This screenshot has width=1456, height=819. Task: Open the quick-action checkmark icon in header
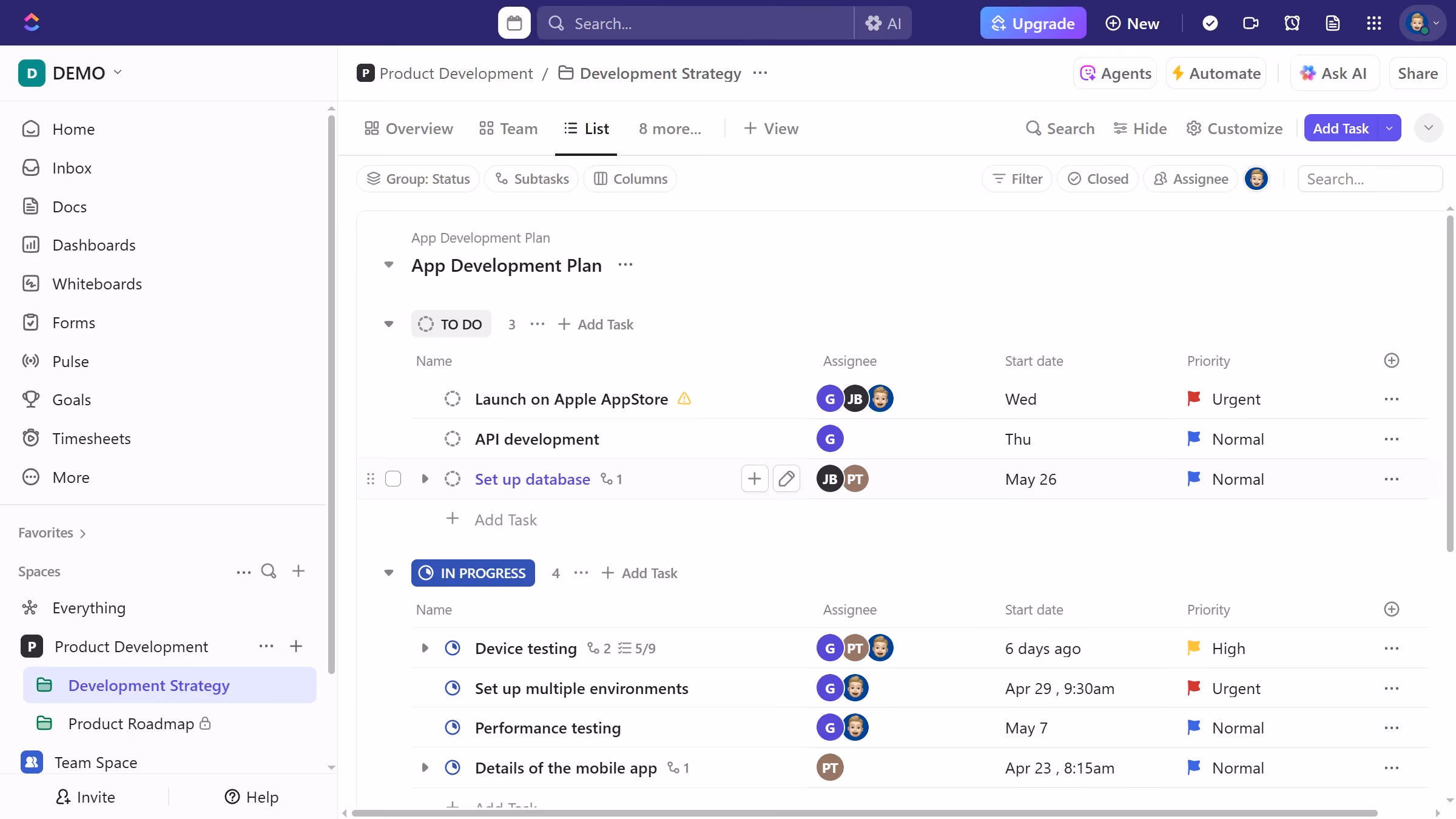tap(1210, 23)
